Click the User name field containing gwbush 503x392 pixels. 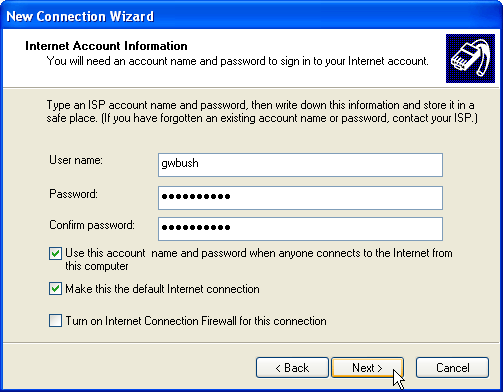pos(300,165)
